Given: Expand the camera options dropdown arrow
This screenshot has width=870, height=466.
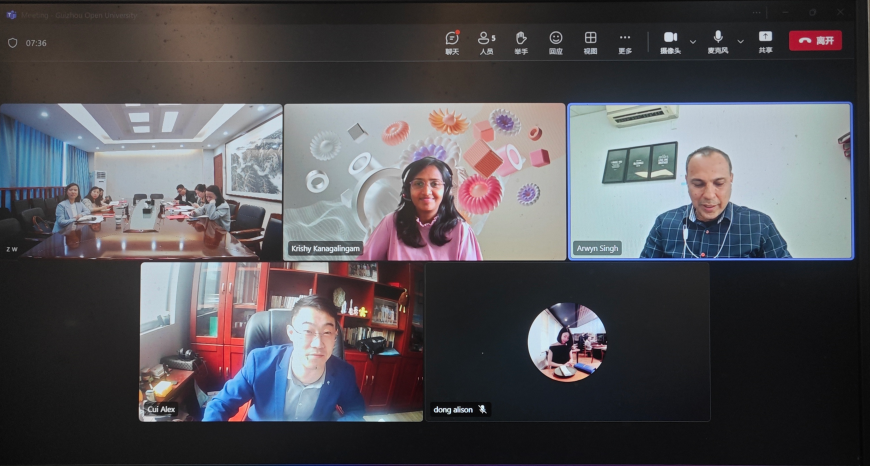Looking at the screenshot, I should click(693, 42).
